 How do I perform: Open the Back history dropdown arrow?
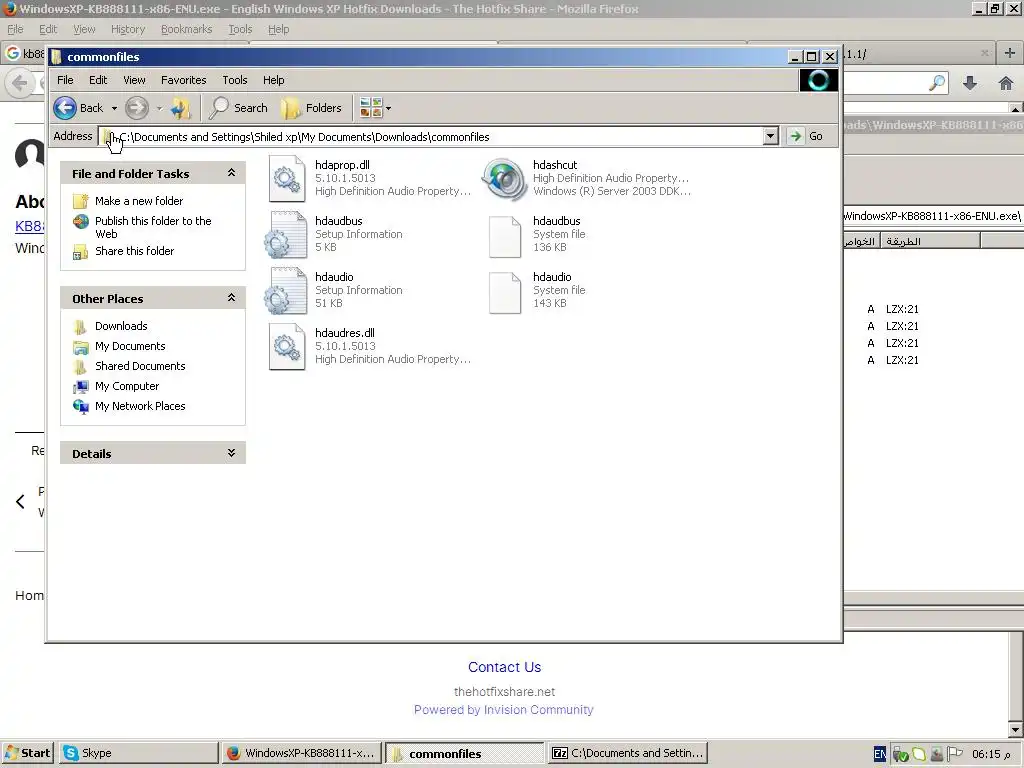pyautogui.click(x=114, y=108)
